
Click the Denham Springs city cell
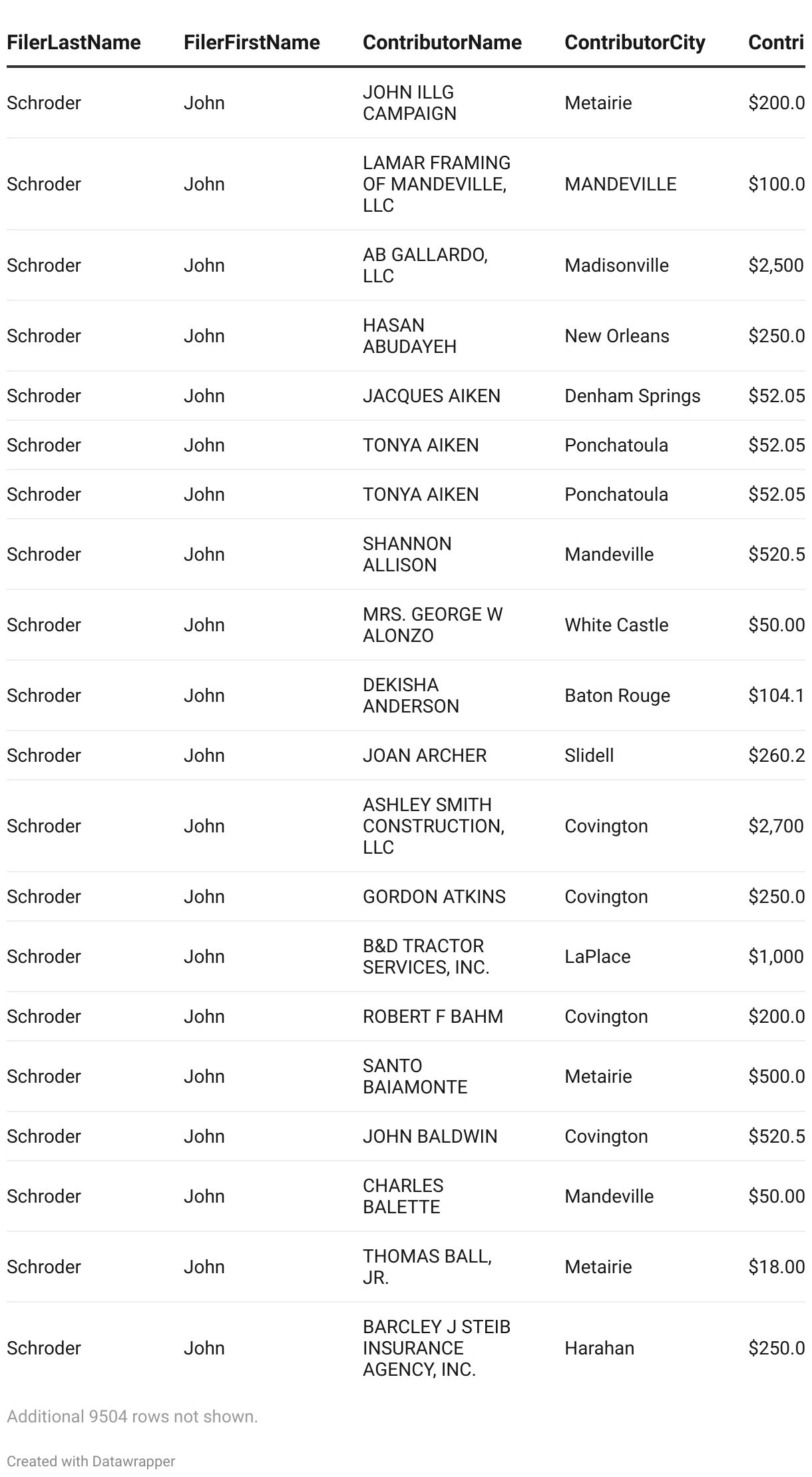(x=632, y=396)
